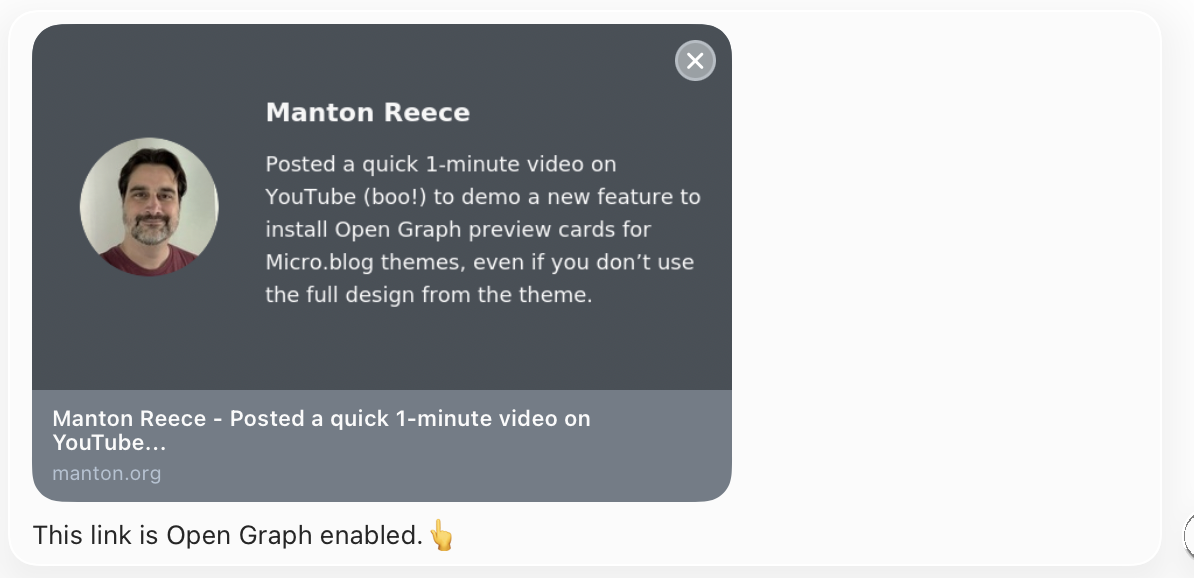Click the partial circular button at right edge

click(x=1189, y=536)
